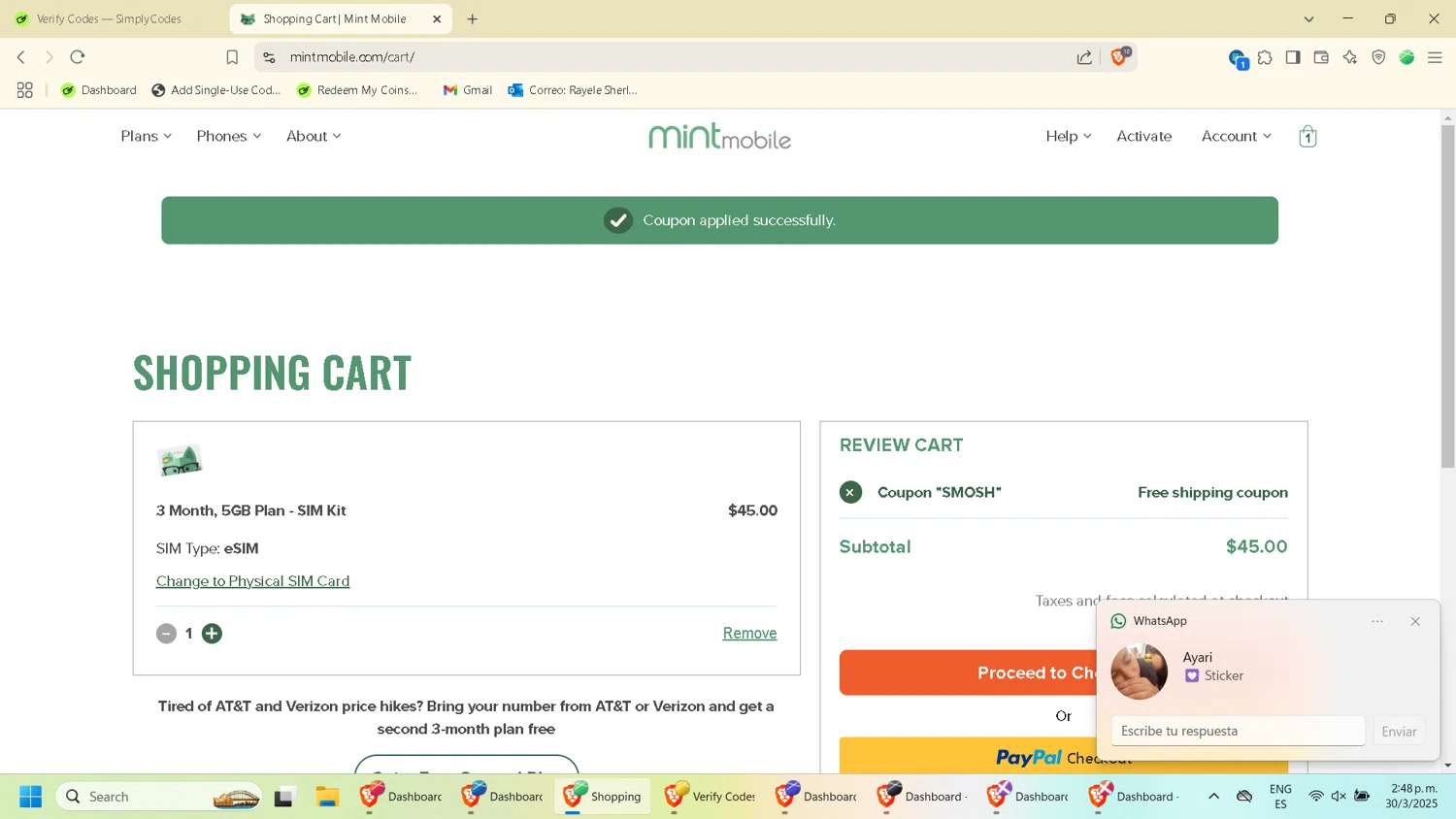The image size is (1456, 819).
Task: Open the Brave Wallet icon
Action: (1321, 57)
